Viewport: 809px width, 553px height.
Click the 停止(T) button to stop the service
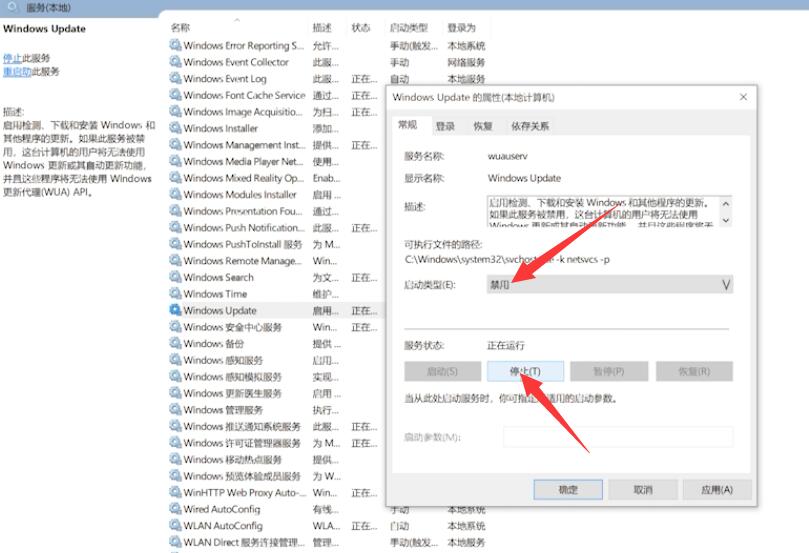click(525, 371)
